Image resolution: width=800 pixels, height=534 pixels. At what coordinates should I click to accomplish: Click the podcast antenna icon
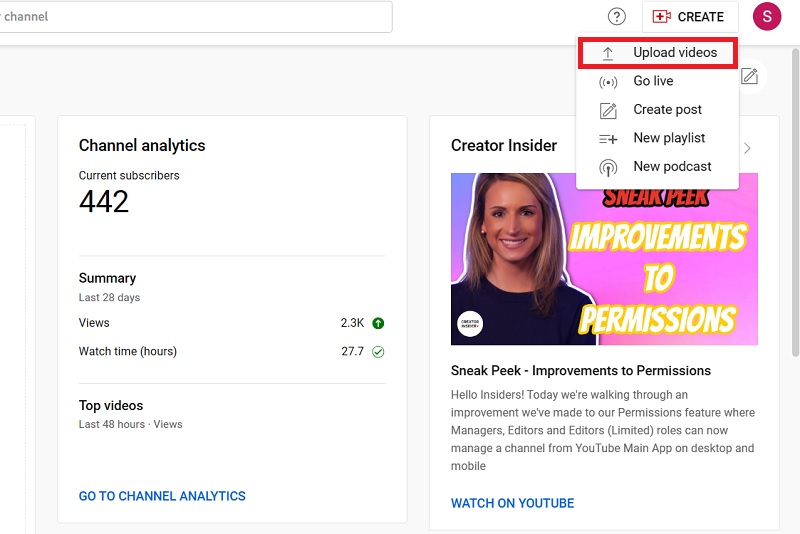[608, 168]
